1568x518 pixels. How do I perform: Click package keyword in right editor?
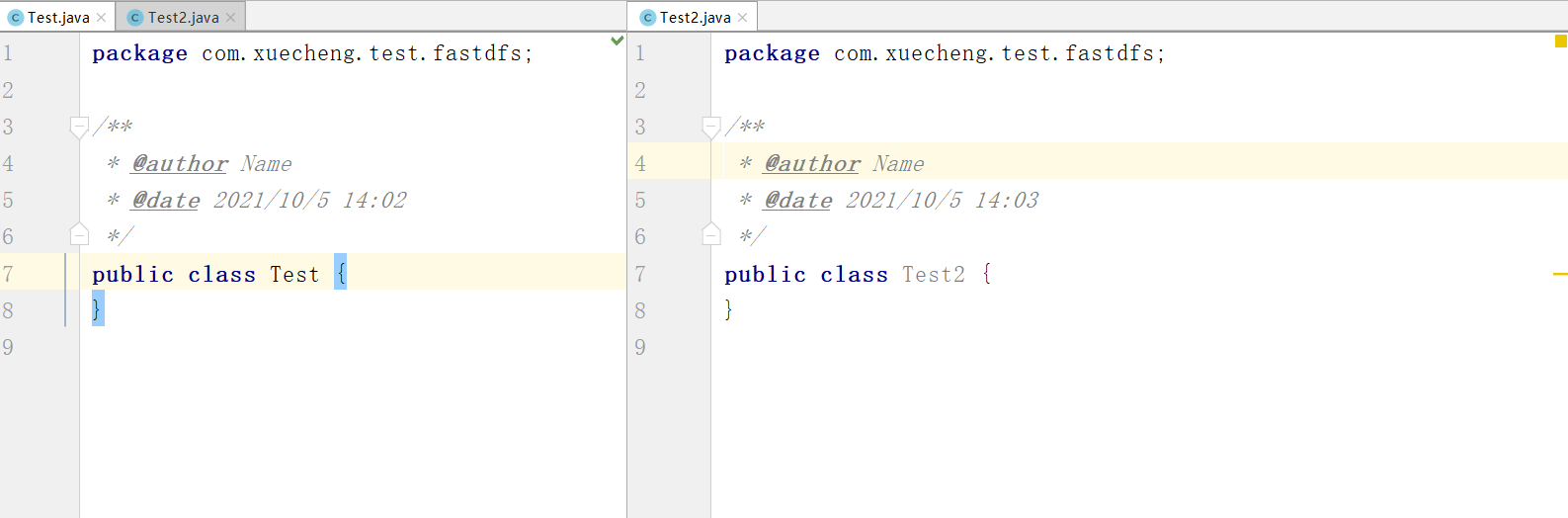coord(772,53)
